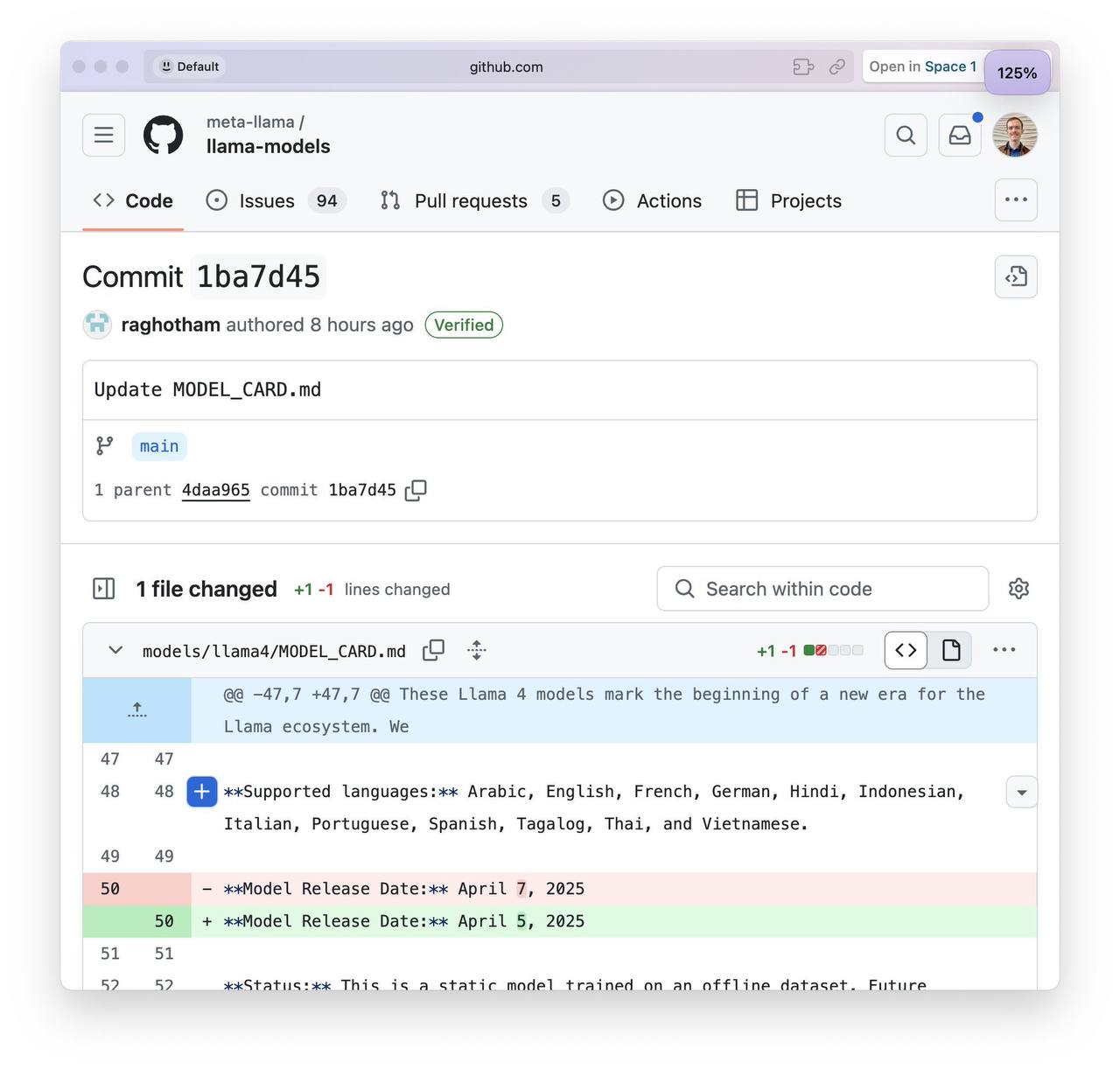Copy the models/llama4/MODEL_CARD.md file path
The height and width of the screenshot is (1070, 1120).
433,650
